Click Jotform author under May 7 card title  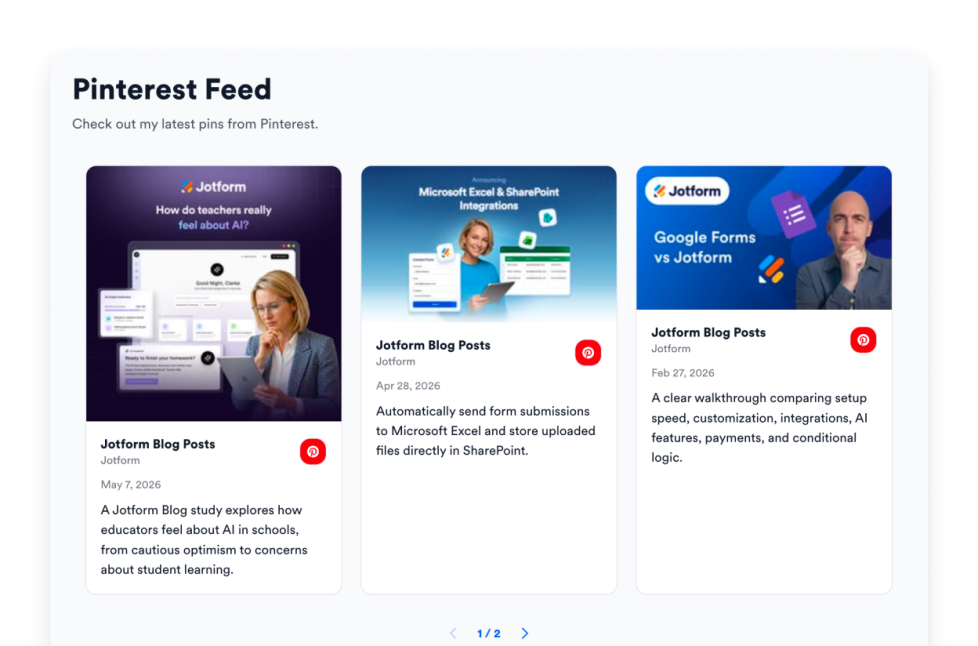(x=120, y=460)
